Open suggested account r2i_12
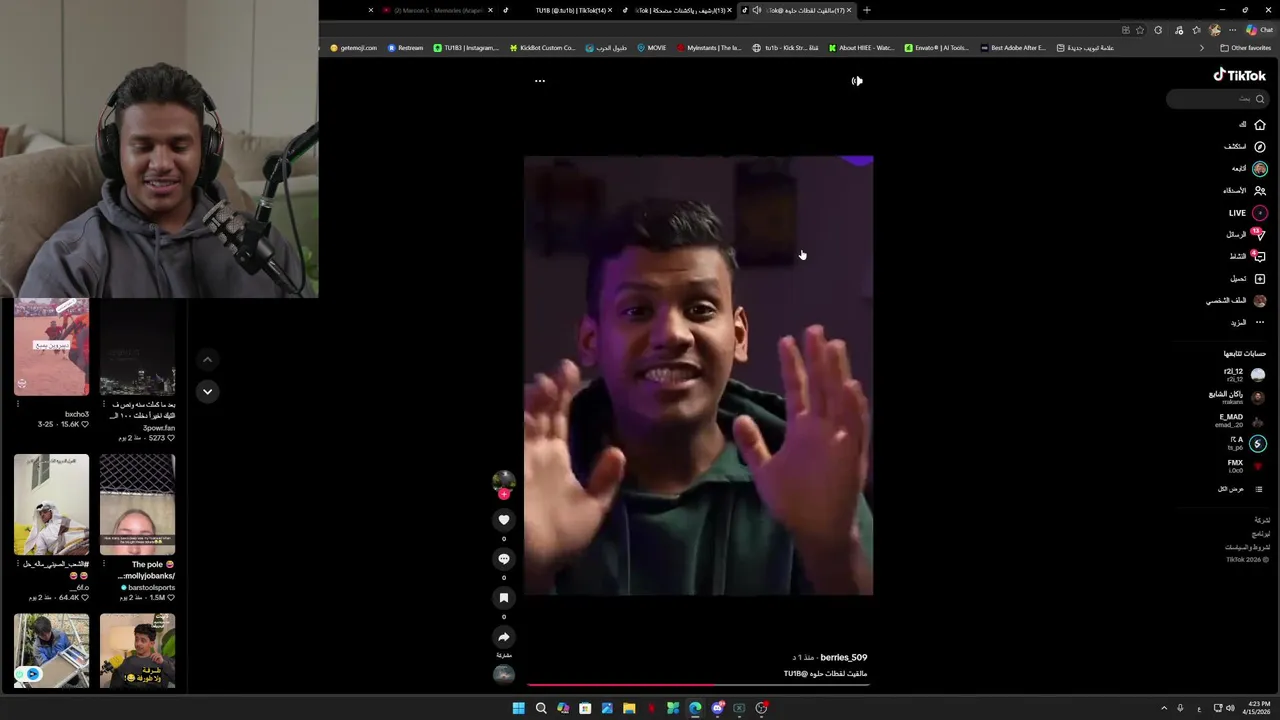 (1243, 375)
